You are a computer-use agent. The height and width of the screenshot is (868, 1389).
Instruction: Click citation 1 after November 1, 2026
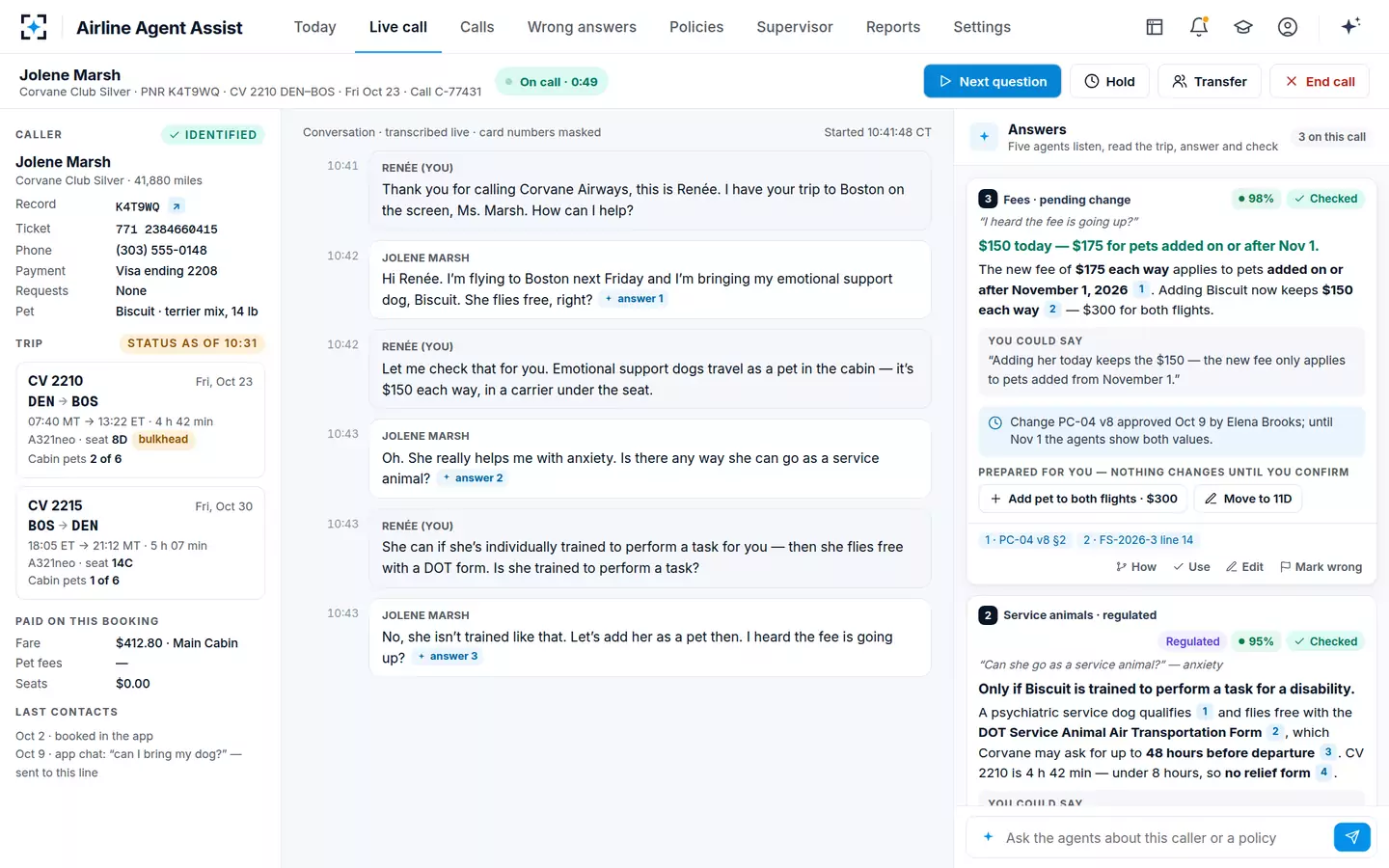[1142, 289]
